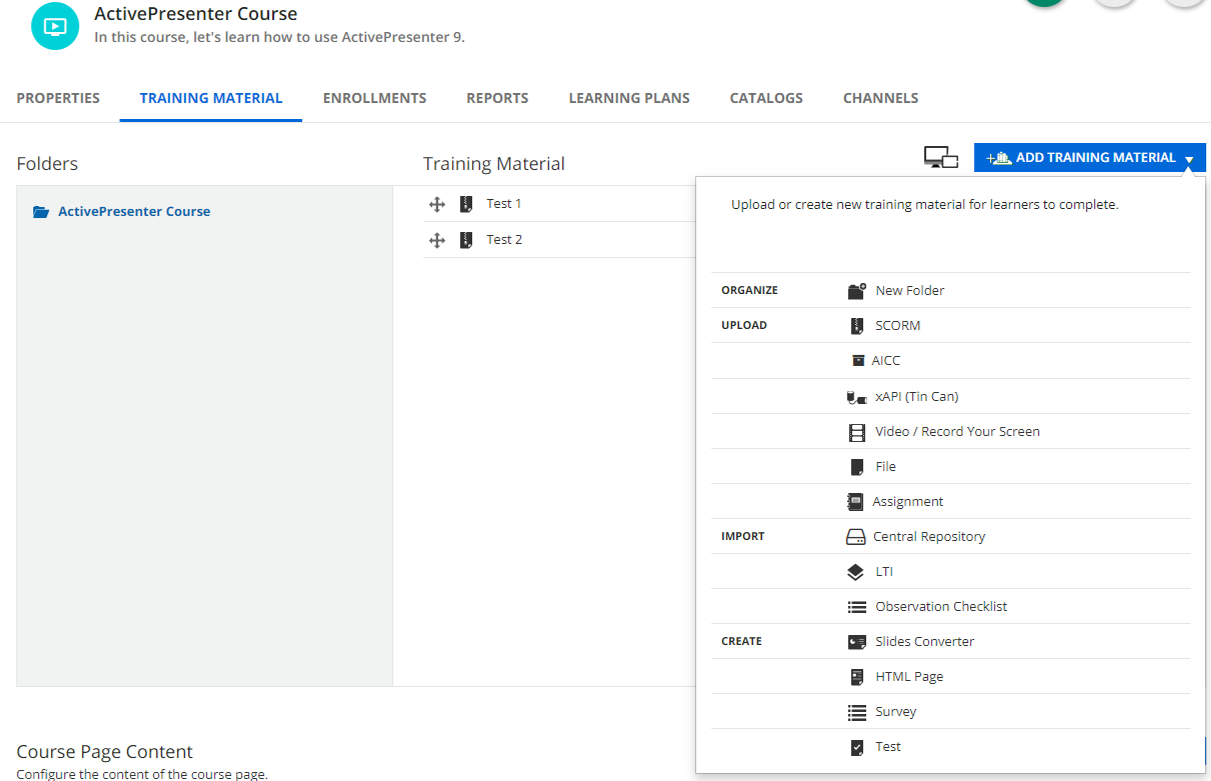Open the LEARNING PLANS tab

(629, 98)
